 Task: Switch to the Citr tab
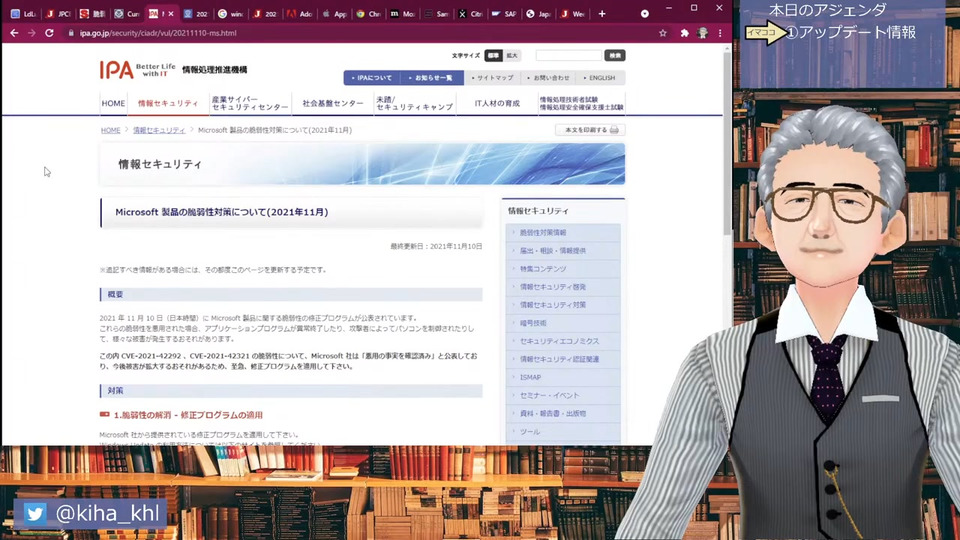(x=471, y=13)
